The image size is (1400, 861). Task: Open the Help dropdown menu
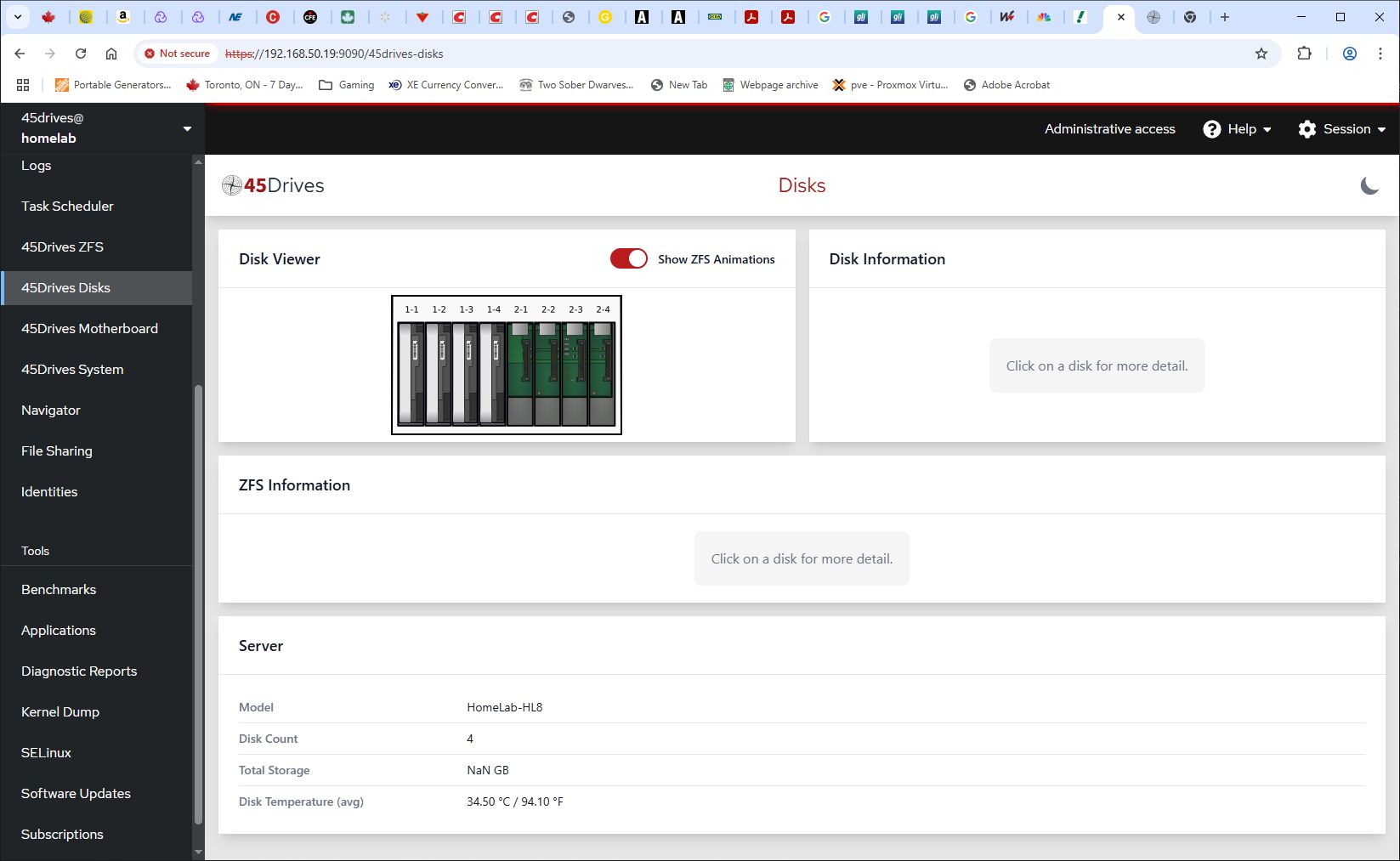[1238, 129]
